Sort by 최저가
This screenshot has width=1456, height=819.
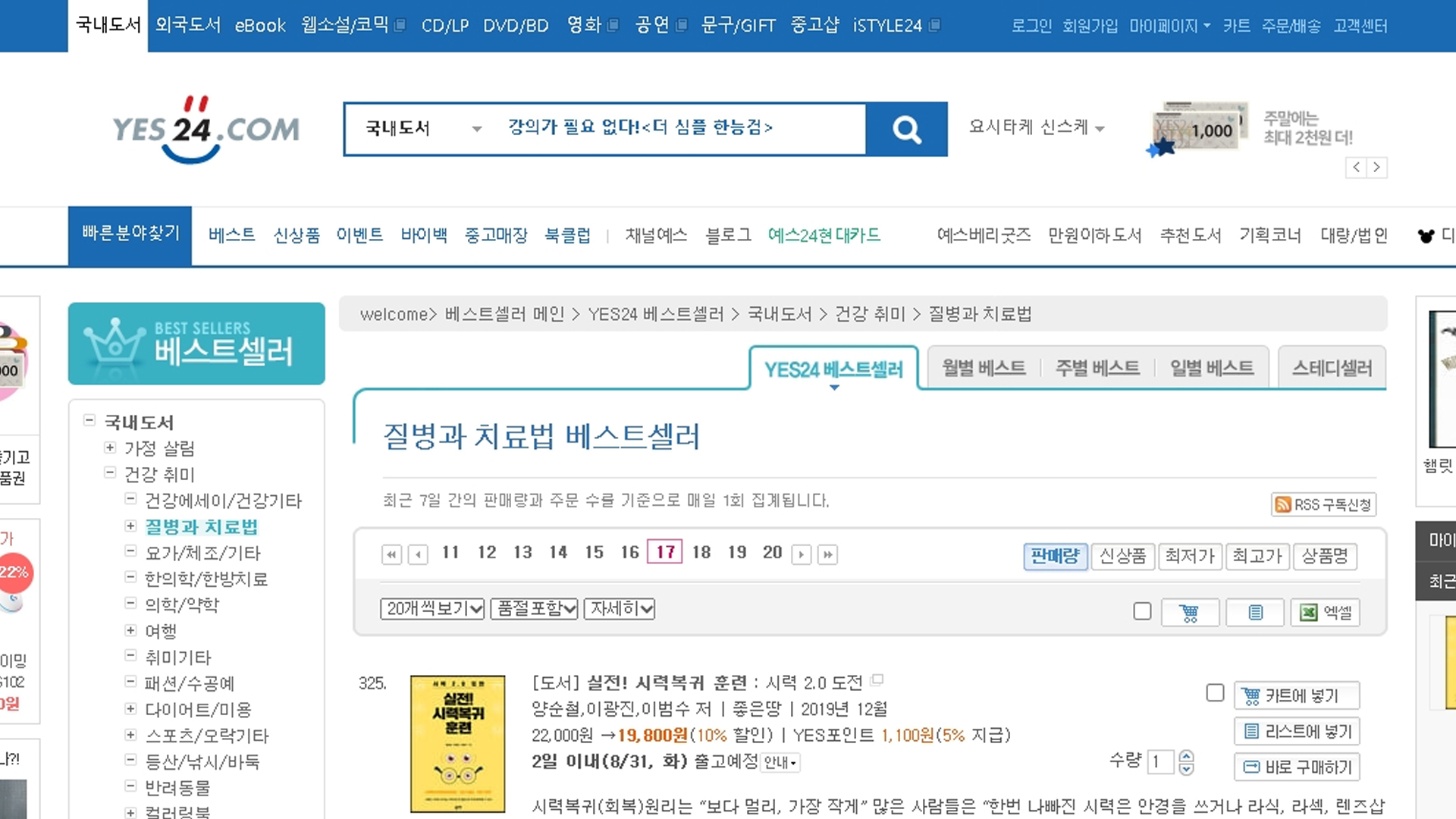pos(1189,556)
